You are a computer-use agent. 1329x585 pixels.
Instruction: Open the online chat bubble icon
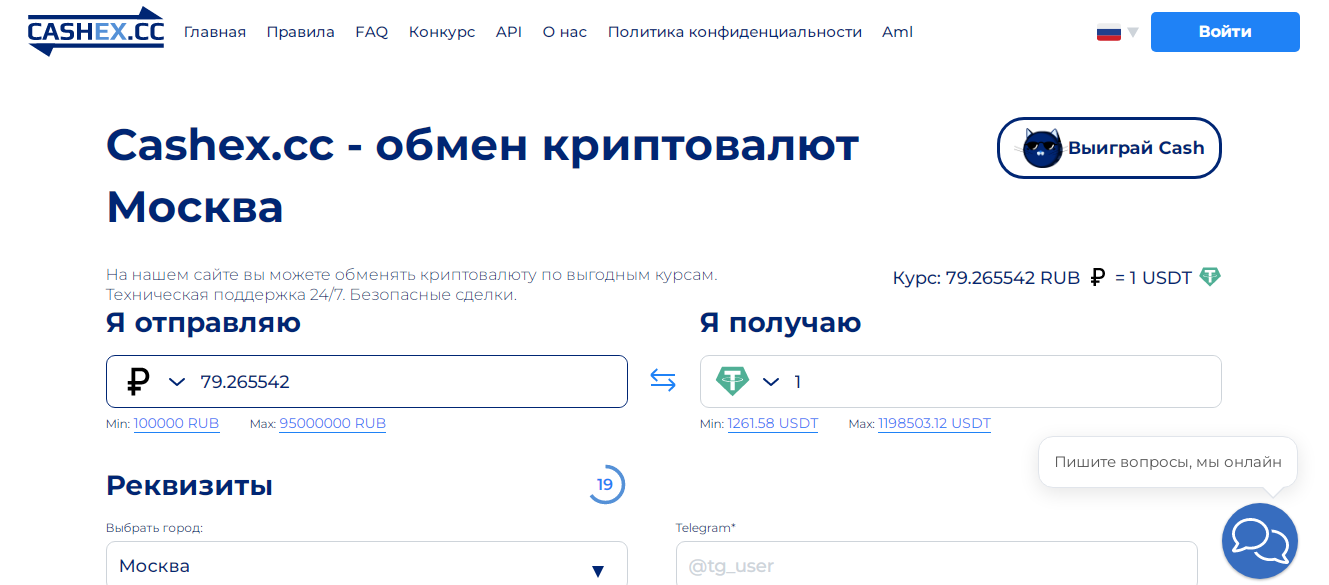[x=1260, y=541]
